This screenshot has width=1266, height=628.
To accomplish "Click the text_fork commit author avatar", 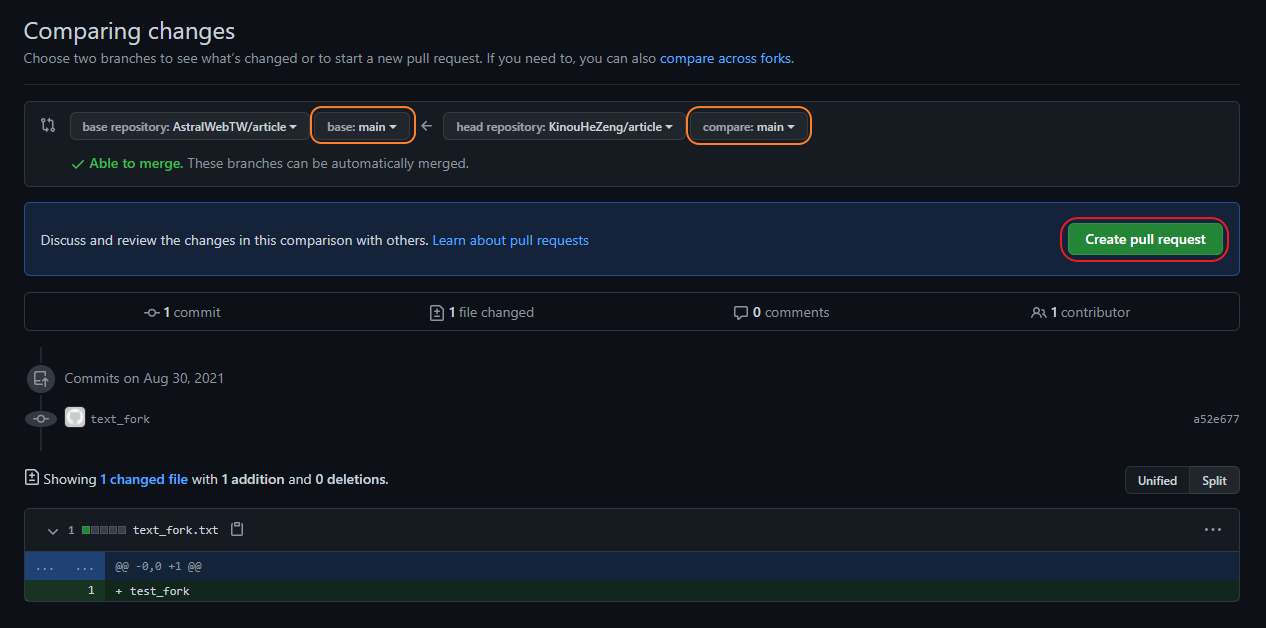I will pyautogui.click(x=75, y=418).
